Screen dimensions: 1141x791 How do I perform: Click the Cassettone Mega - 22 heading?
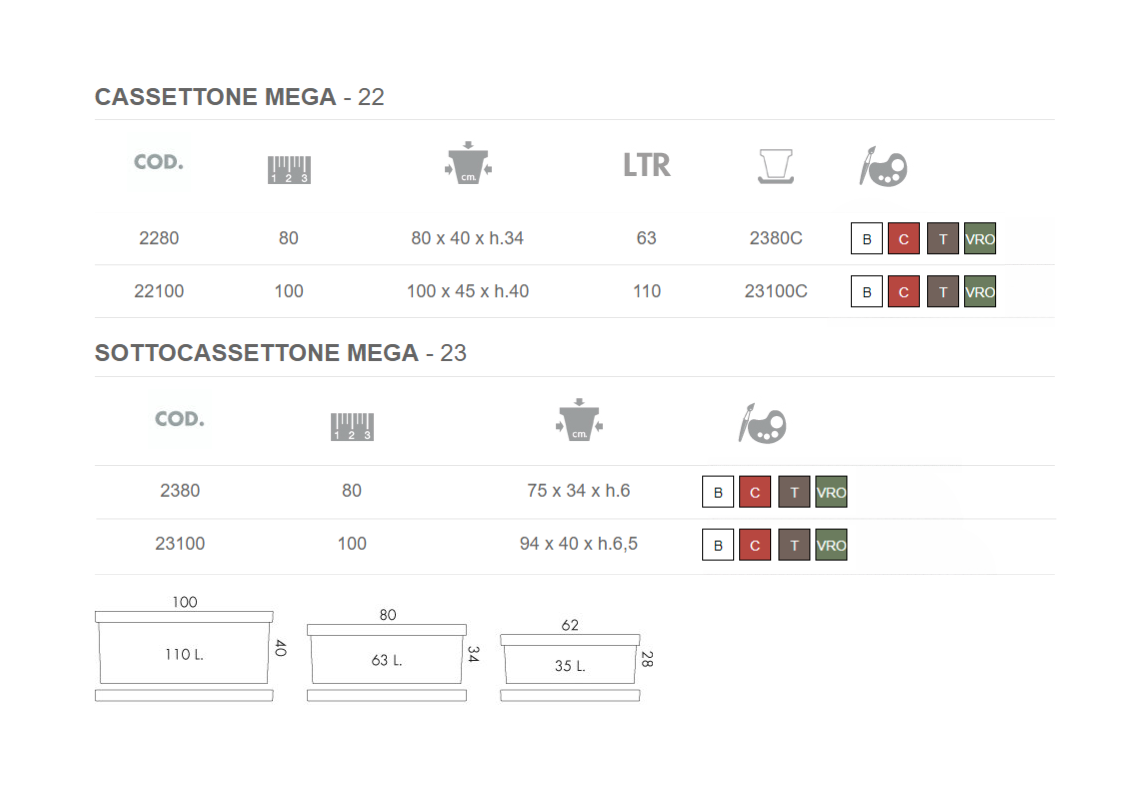point(239,97)
